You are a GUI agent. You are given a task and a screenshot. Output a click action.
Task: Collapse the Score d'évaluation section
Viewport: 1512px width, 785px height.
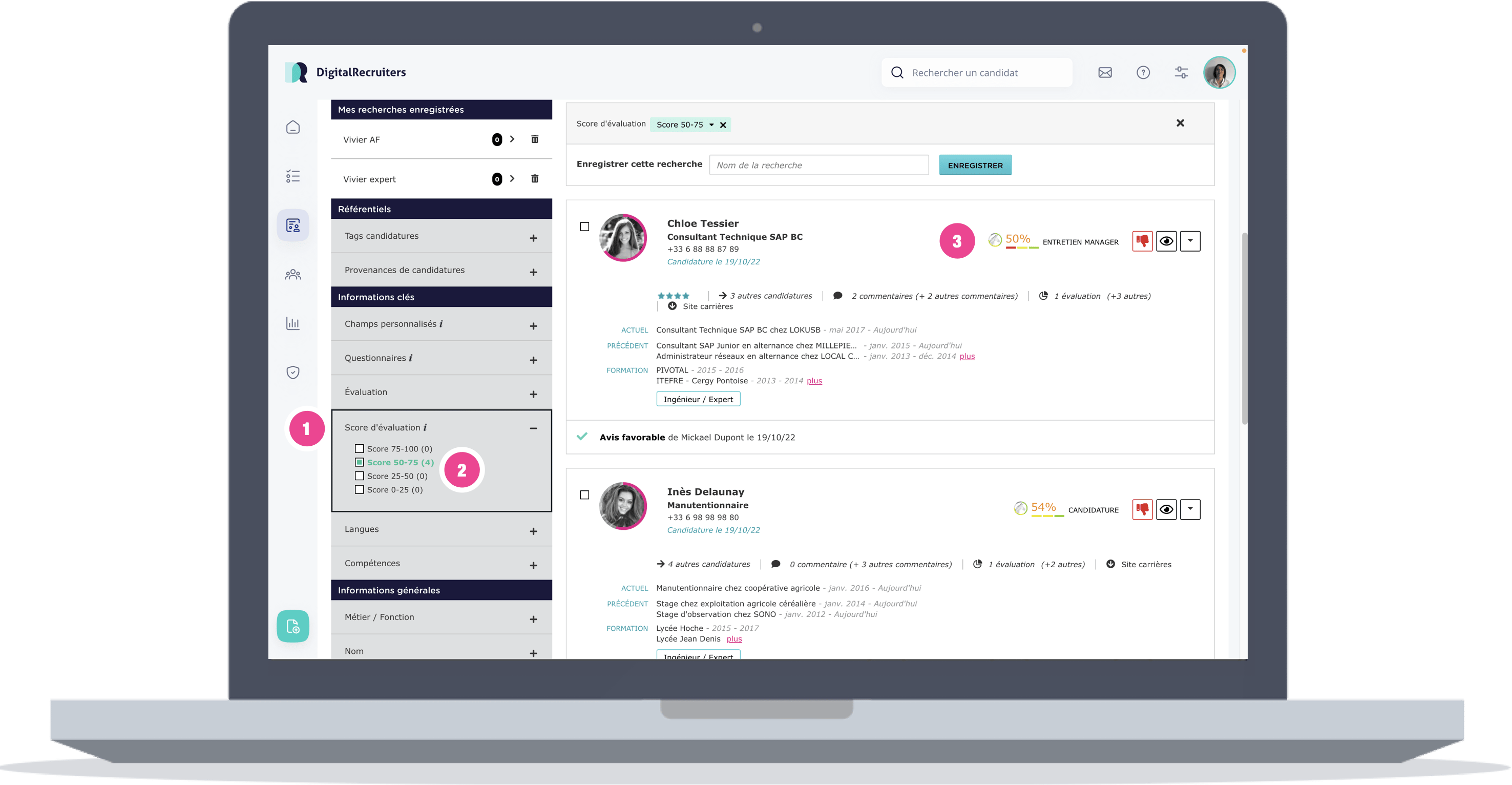pos(533,428)
